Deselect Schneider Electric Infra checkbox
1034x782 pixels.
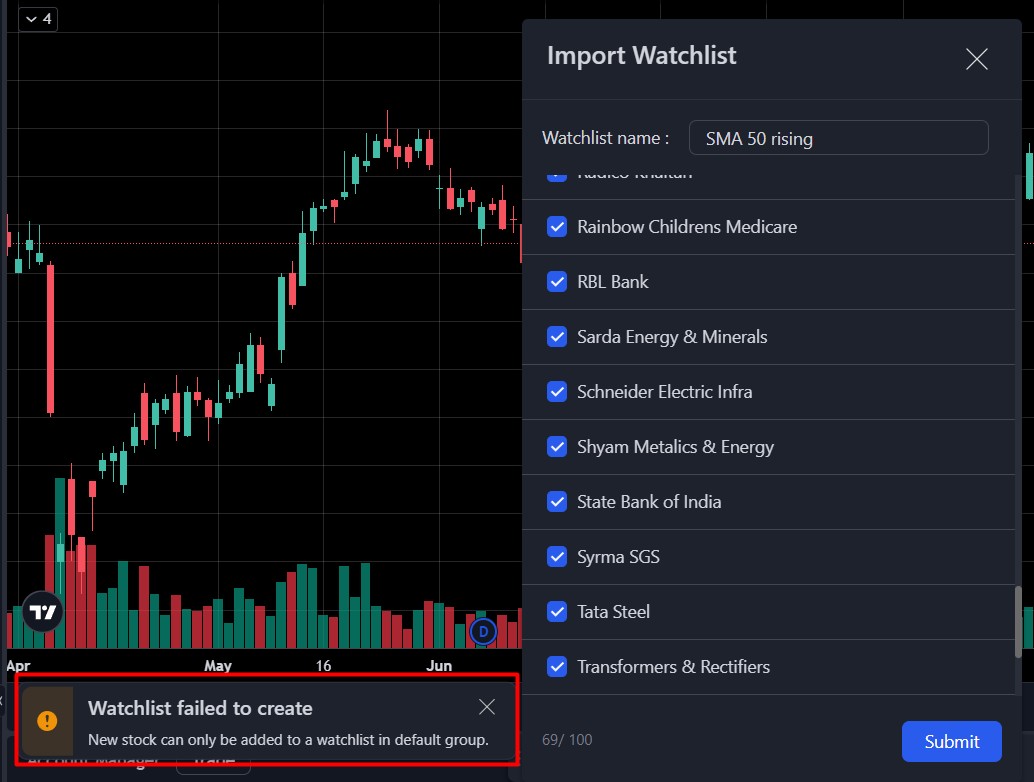[x=558, y=392]
